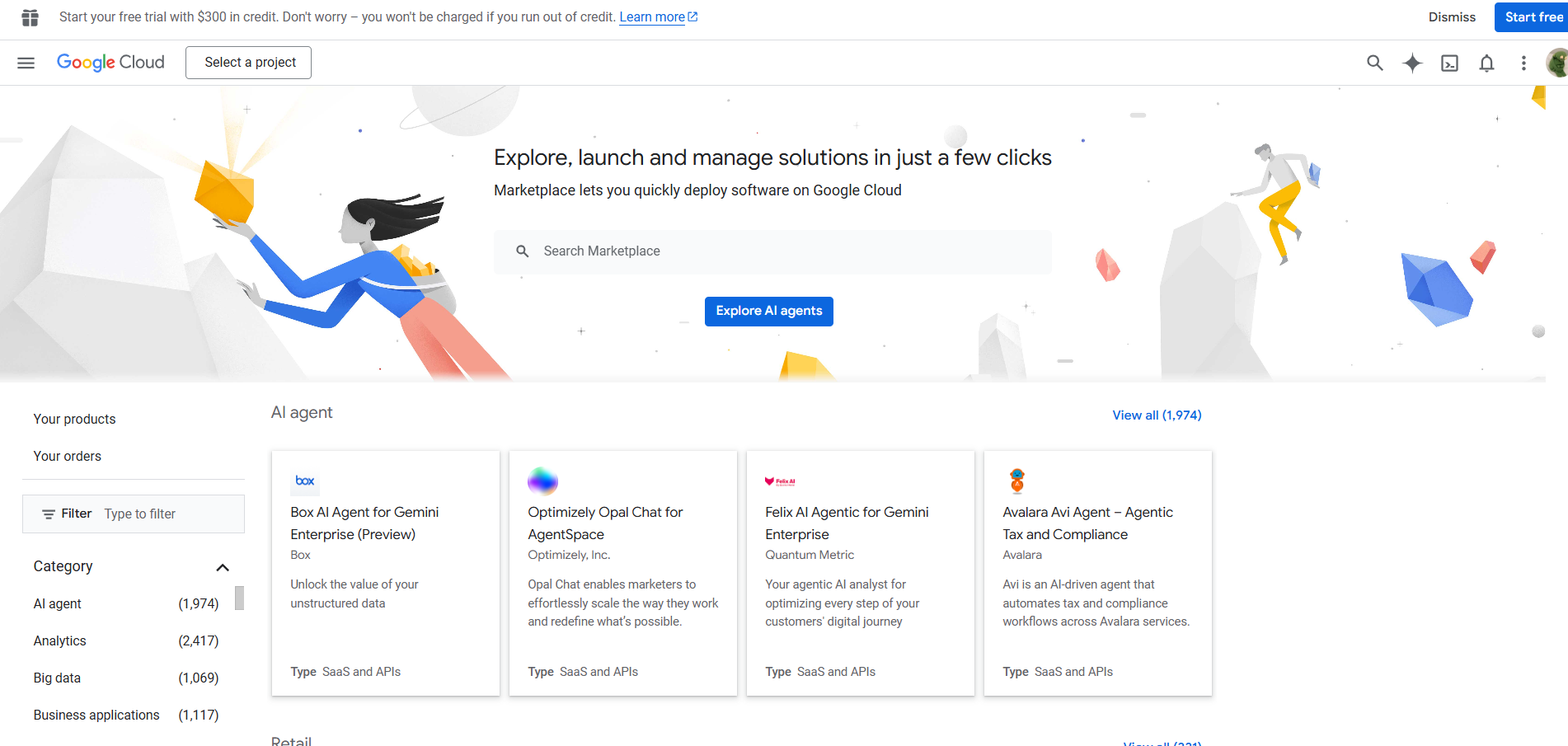
Task: Open the Select a project picker
Action: pyautogui.click(x=248, y=63)
